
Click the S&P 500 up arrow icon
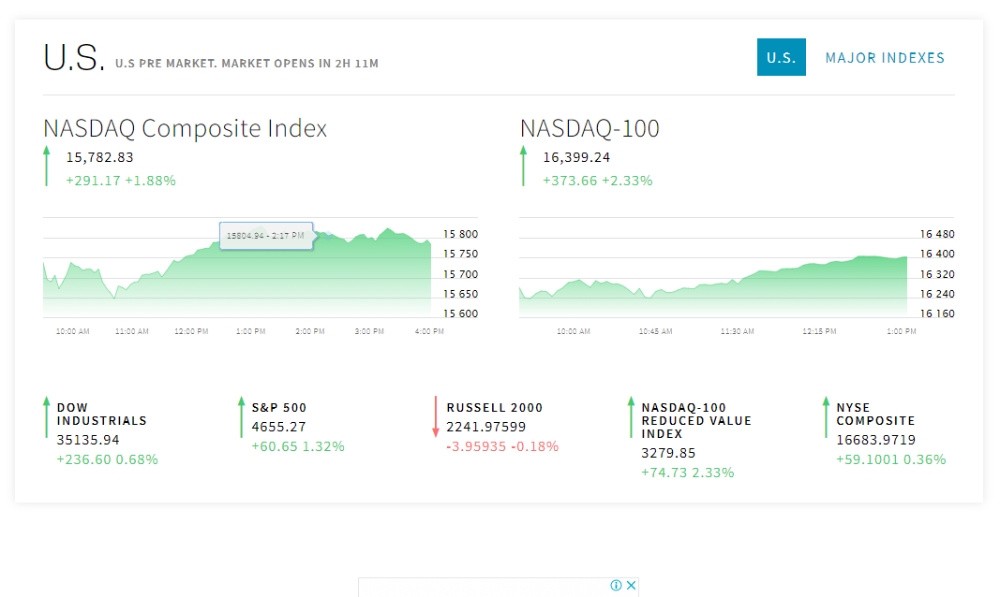click(x=241, y=417)
